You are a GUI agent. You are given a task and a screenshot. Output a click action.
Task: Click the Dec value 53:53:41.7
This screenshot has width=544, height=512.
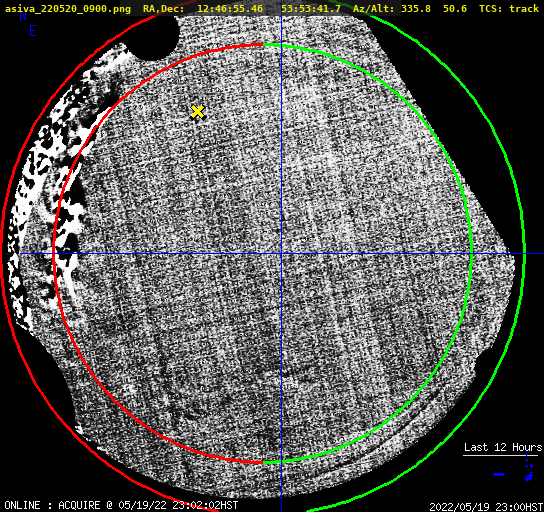tap(311, 9)
